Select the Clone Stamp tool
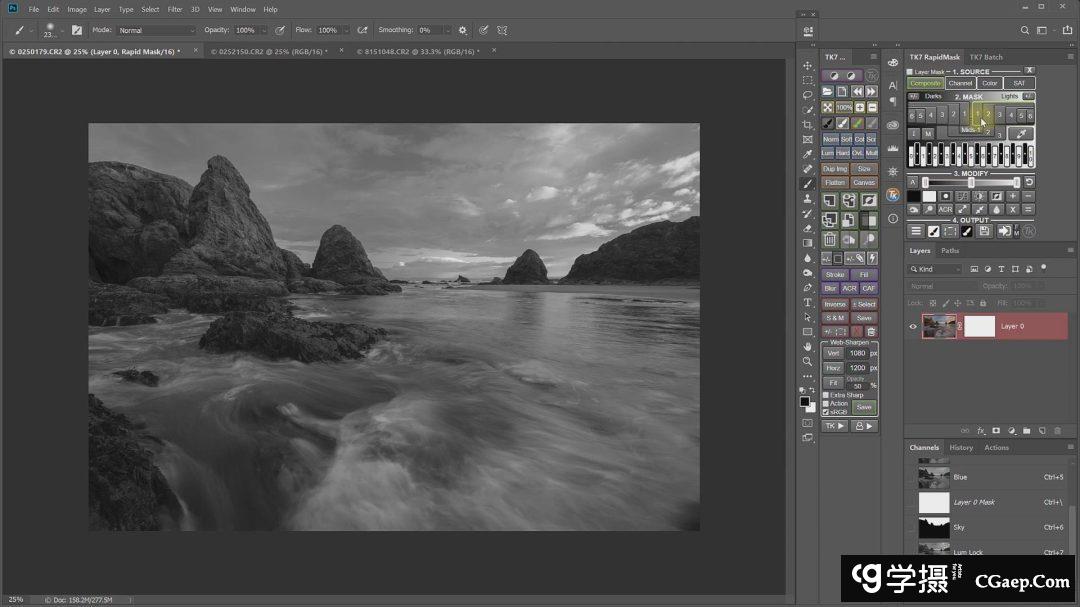This screenshot has height=607, width=1080. (807, 199)
